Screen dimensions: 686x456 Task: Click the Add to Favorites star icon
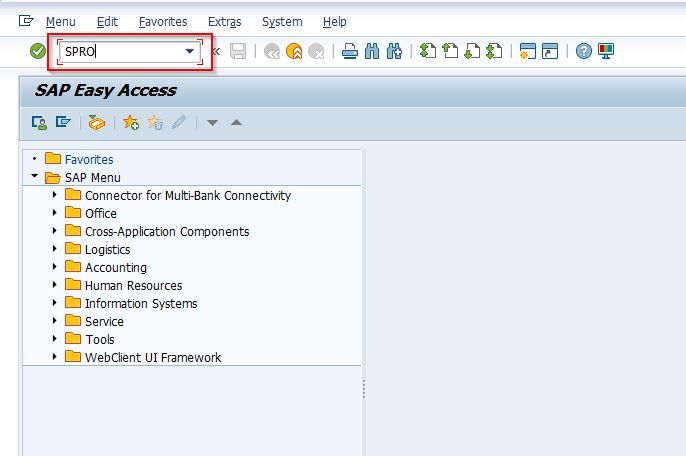click(131, 122)
